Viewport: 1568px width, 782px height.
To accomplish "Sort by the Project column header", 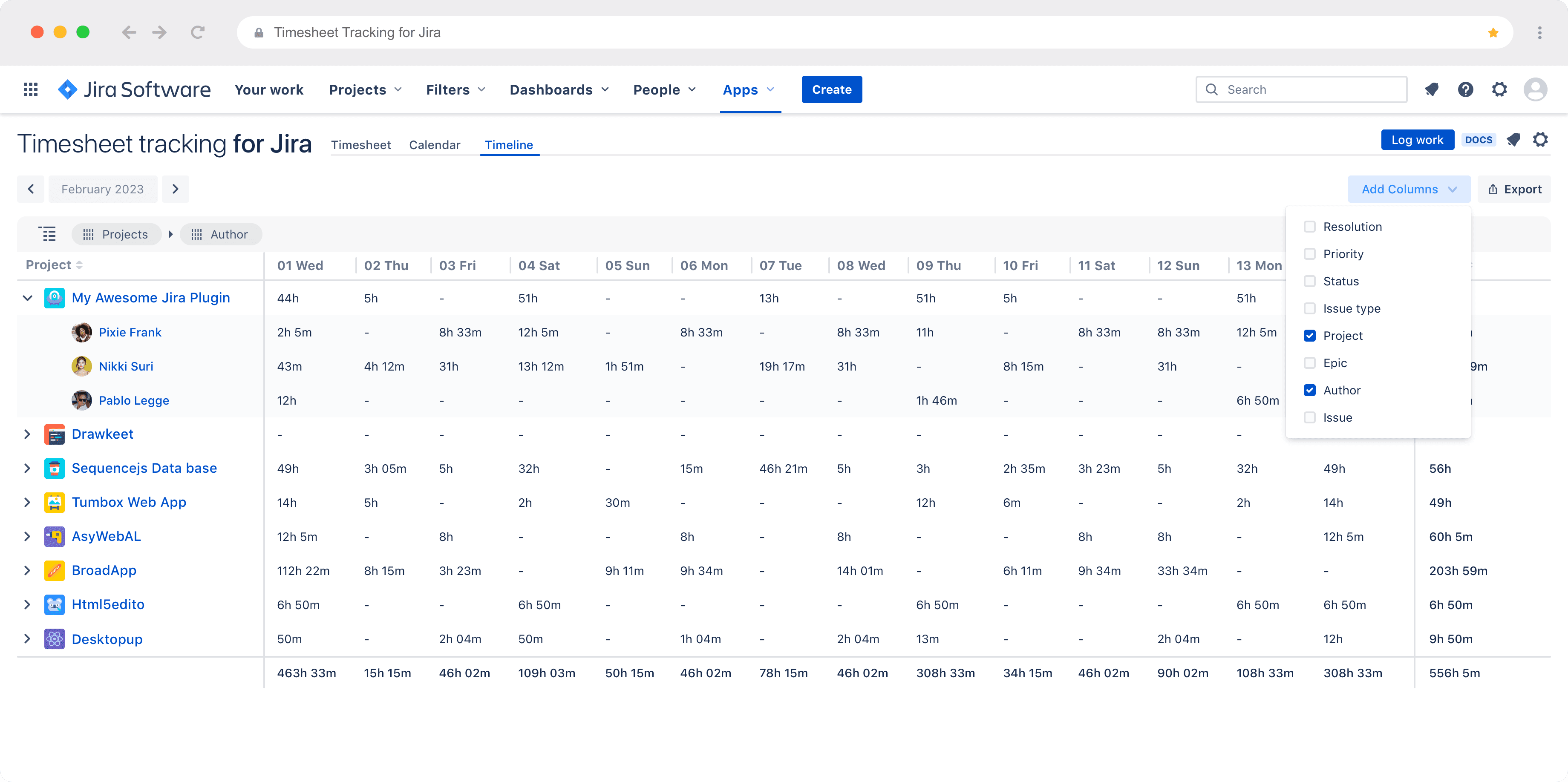I will [54, 265].
